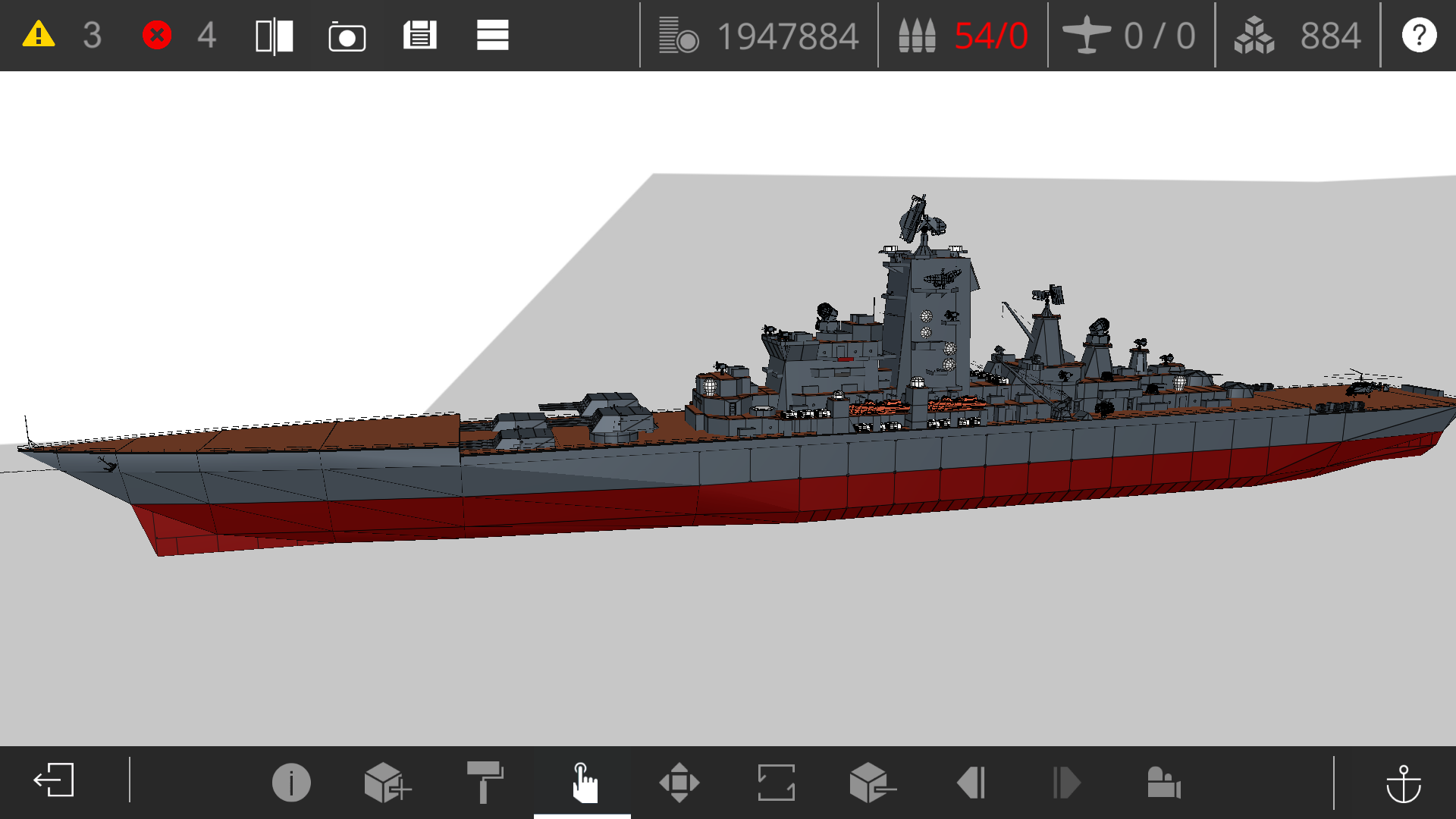Take a screenshot with the camera icon
The height and width of the screenshot is (819, 1456).
click(x=347, y=36)
